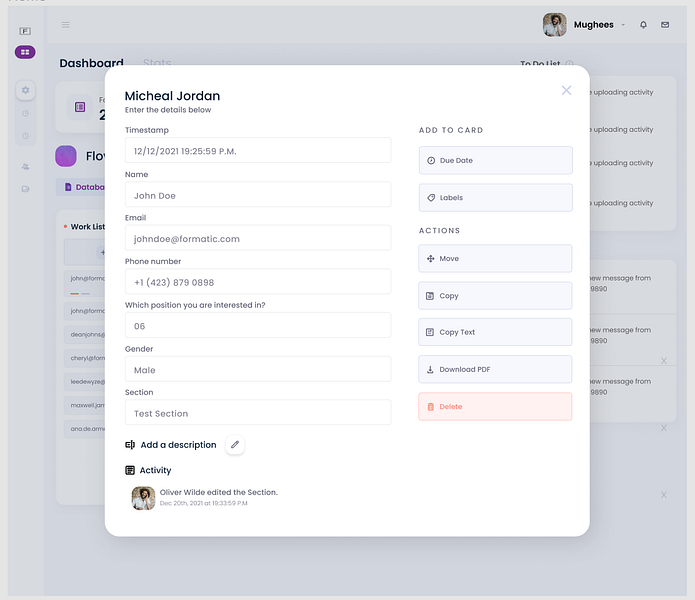695x600 pixels.
Task: Click the red Delete button
Action: tap(495, 406)
